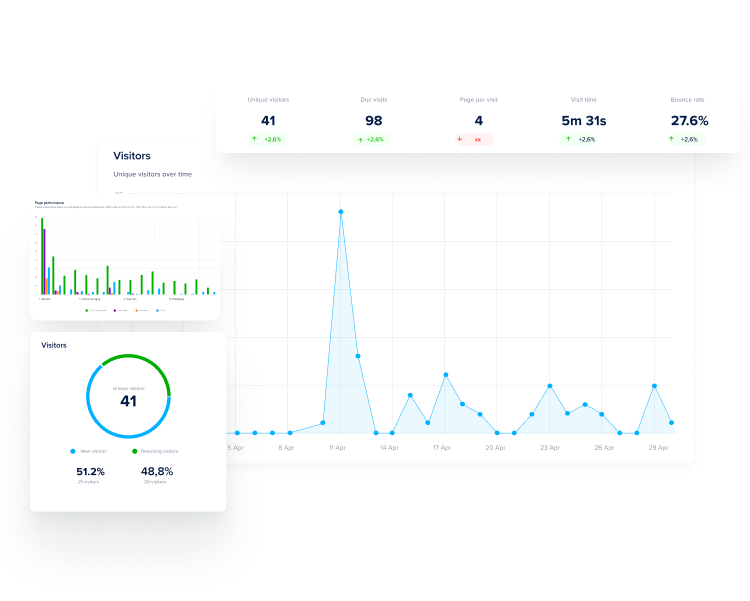Click the 23 Apr axis label
Screen dimensions: 750x601
[550, 448]
